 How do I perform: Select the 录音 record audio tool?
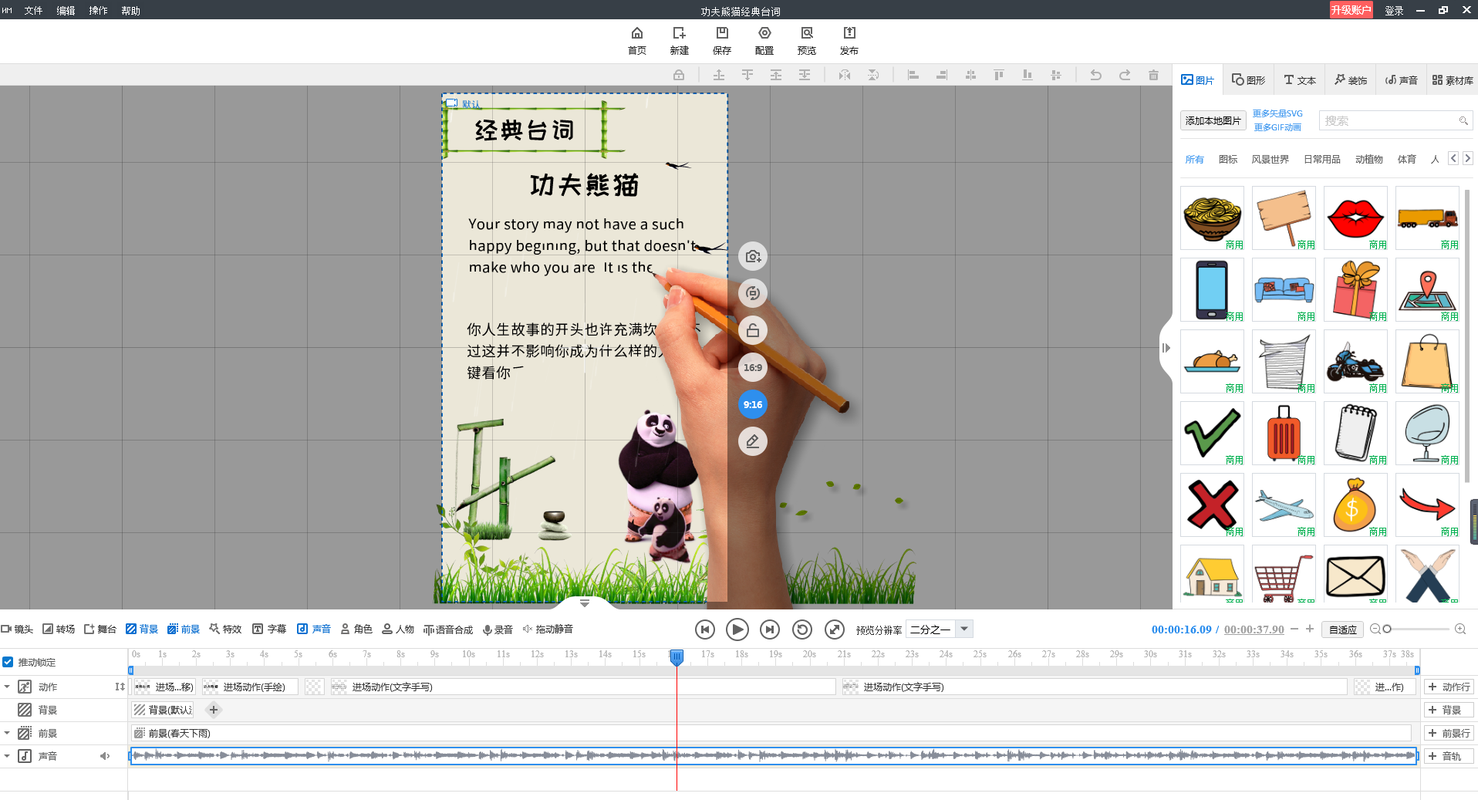click(x=498, y=629)
